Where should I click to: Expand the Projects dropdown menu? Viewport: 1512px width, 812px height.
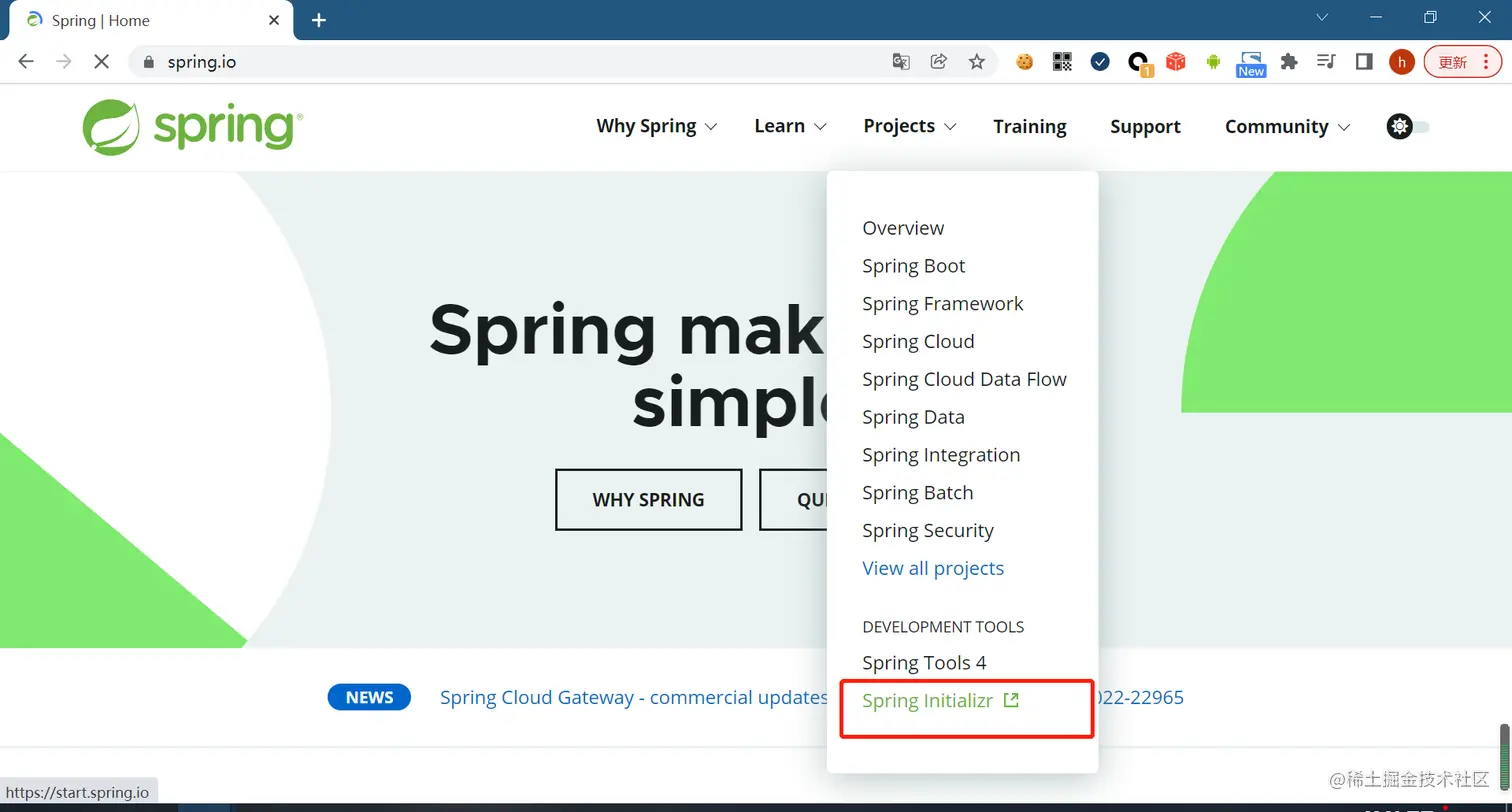(x=910, y=126)
